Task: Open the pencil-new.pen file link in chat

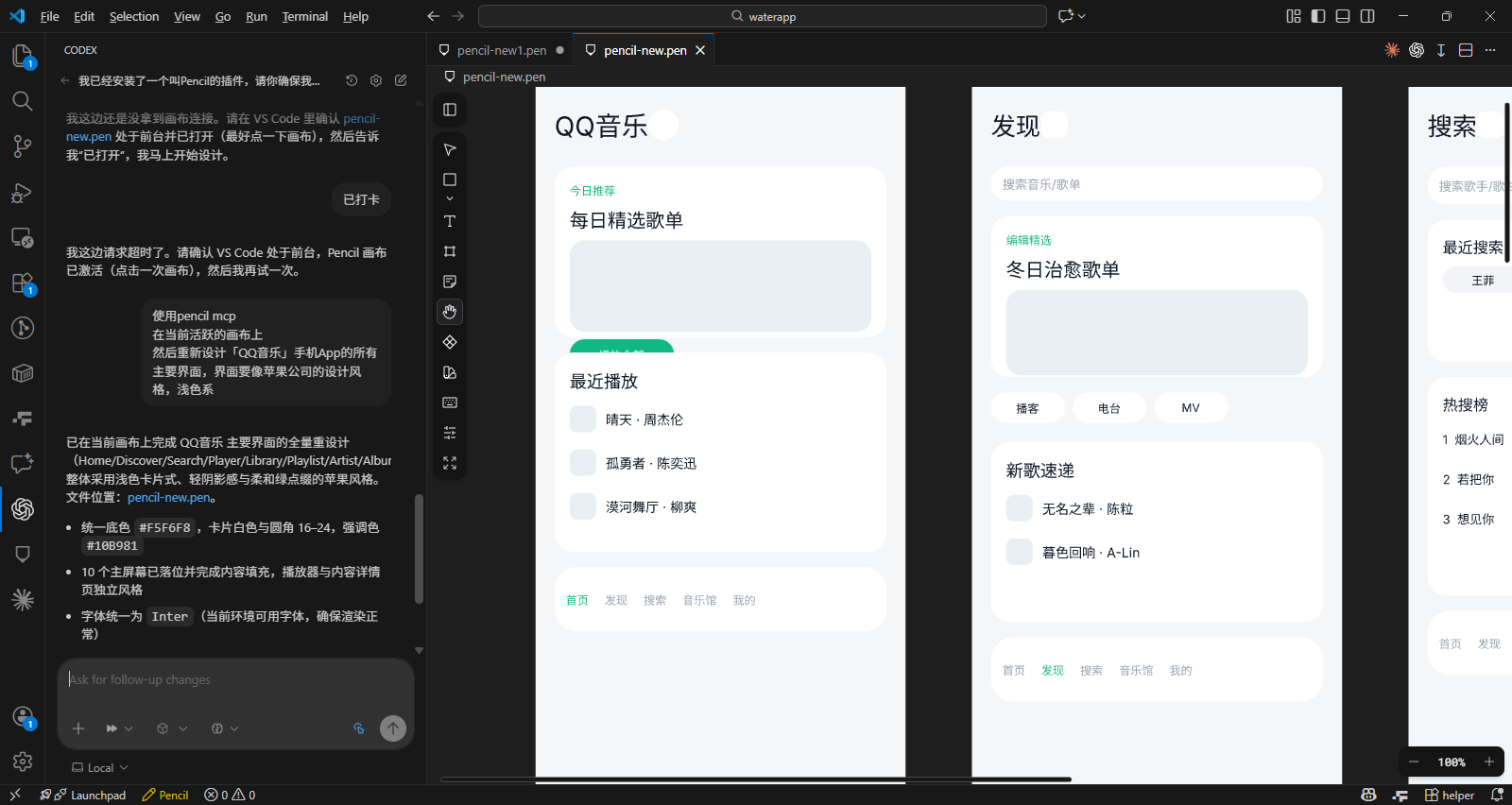Action: point(169,497)
